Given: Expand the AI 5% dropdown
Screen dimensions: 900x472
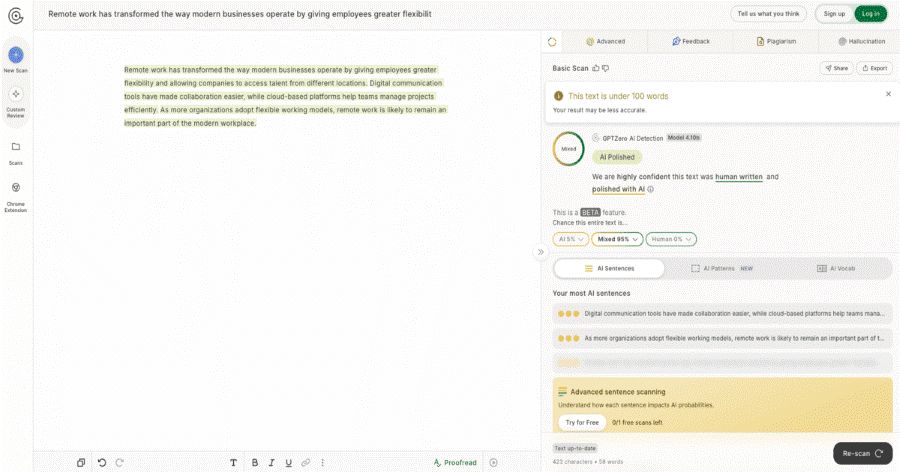Looking at the screenshot, I should (x=571, y=239).
